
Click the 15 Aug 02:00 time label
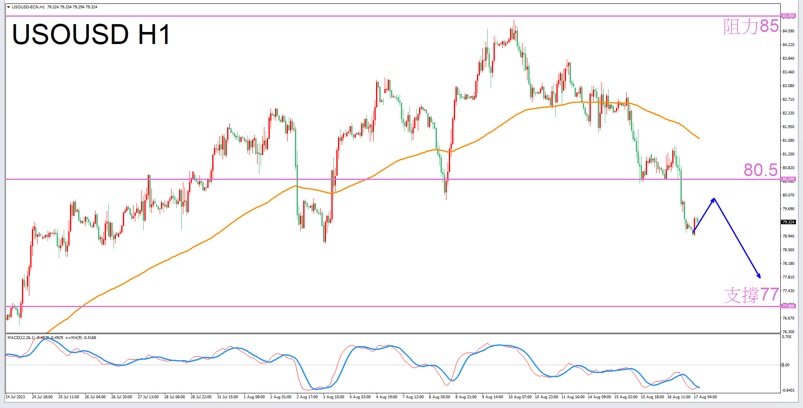point(626,397)
